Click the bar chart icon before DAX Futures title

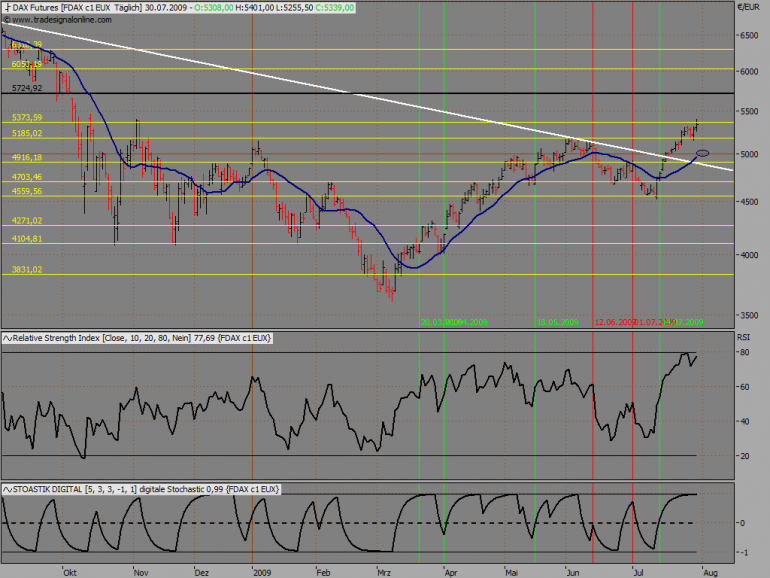pyautogui.click(x=7, y=8)
